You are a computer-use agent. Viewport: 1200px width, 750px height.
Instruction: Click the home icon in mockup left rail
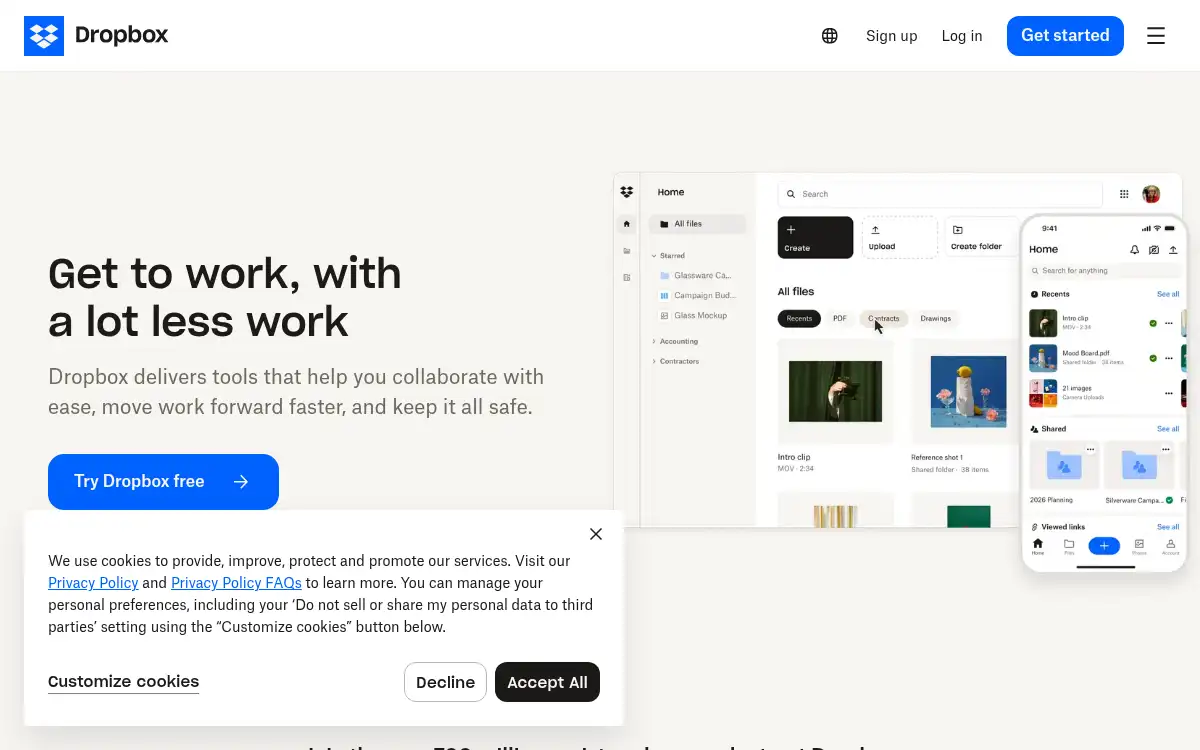point(627,225)
